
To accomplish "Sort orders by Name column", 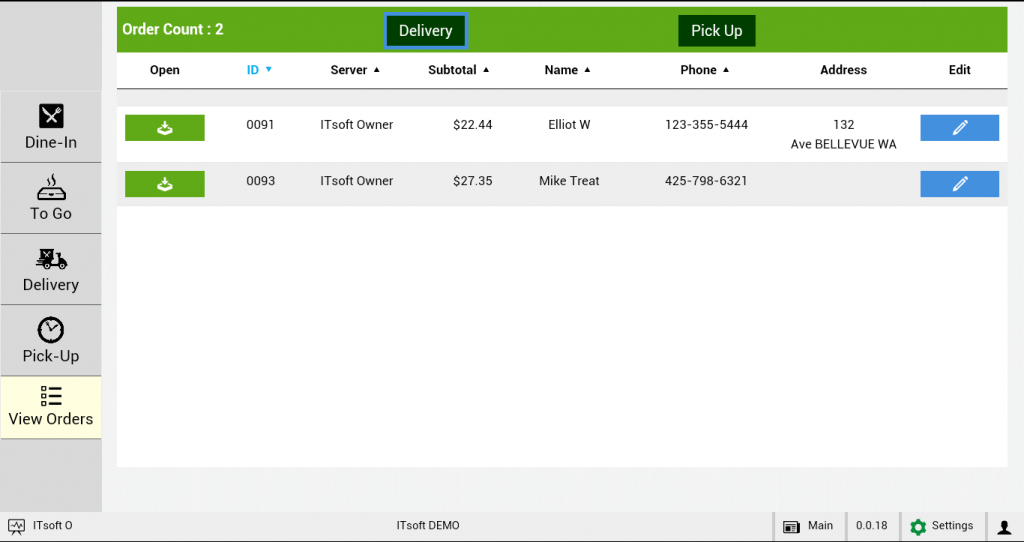I will tap(568, 70).
